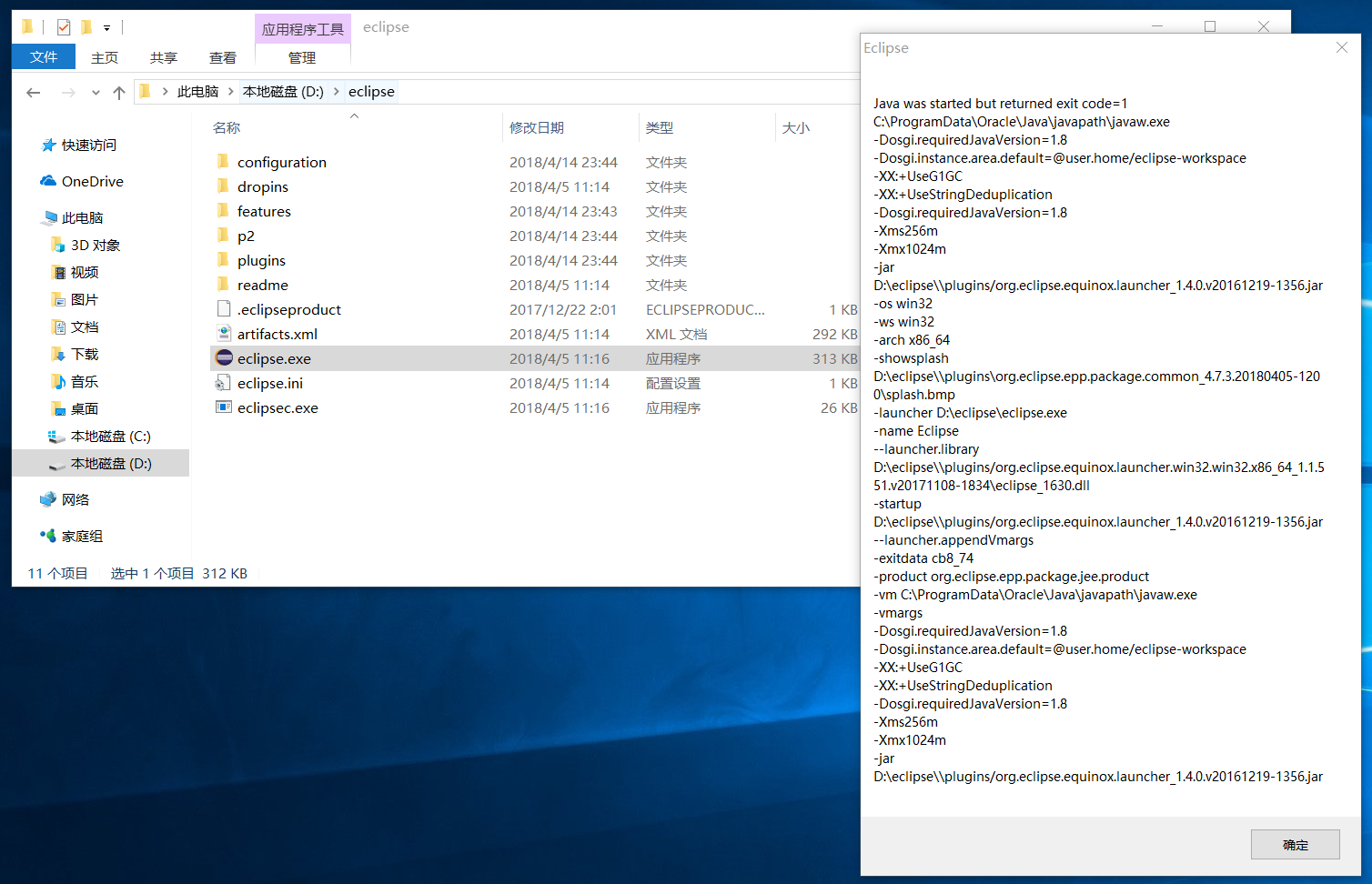Select the 应用程序工具 contextual tab
The image size is (1372, 884).
(x=303, y=29)
